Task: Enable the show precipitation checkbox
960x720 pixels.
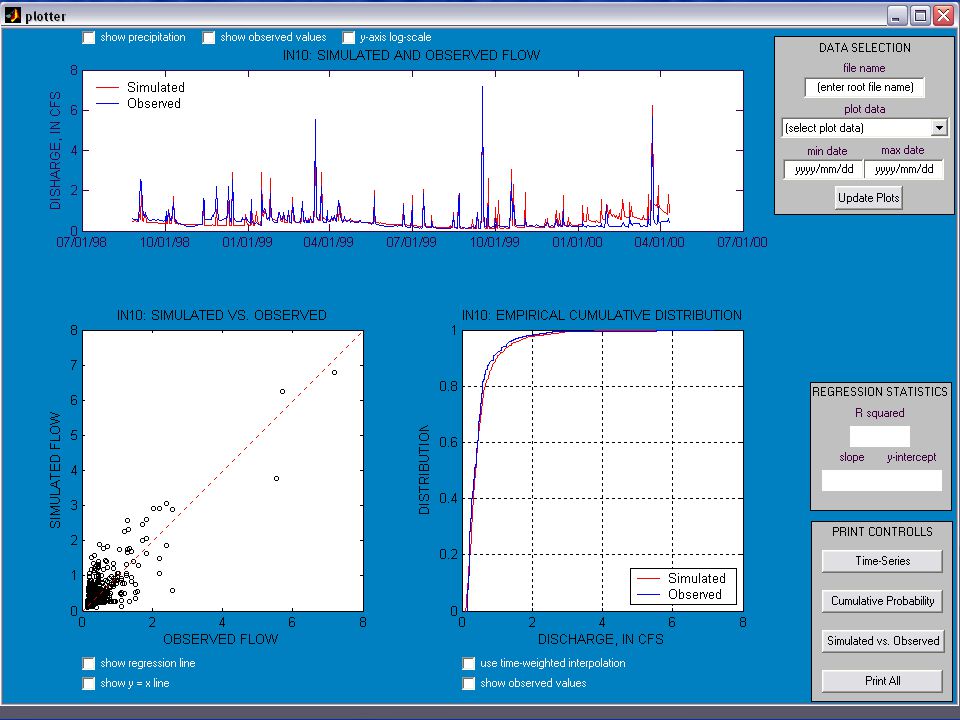Action: [89, 38]
